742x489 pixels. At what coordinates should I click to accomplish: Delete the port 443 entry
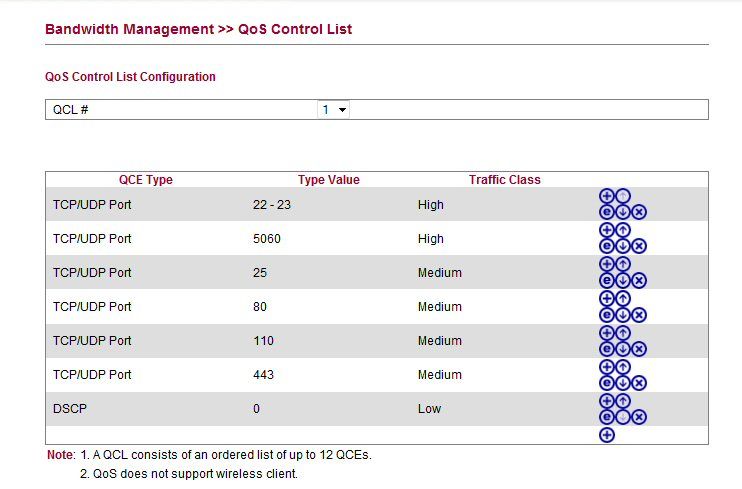pos(639,382)
